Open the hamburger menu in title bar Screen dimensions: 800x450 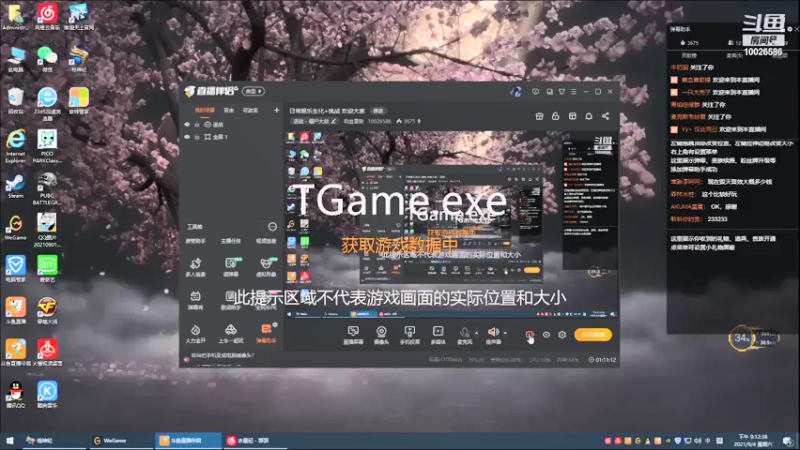[x=573, y=92]
